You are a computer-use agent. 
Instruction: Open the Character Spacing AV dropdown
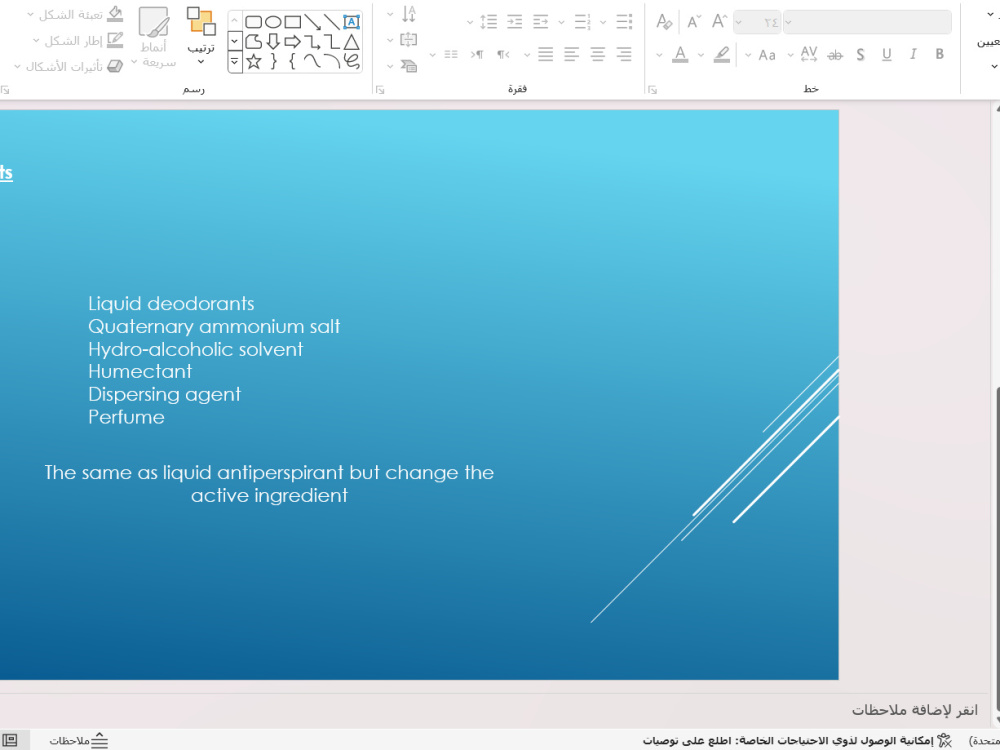point(804,55)
